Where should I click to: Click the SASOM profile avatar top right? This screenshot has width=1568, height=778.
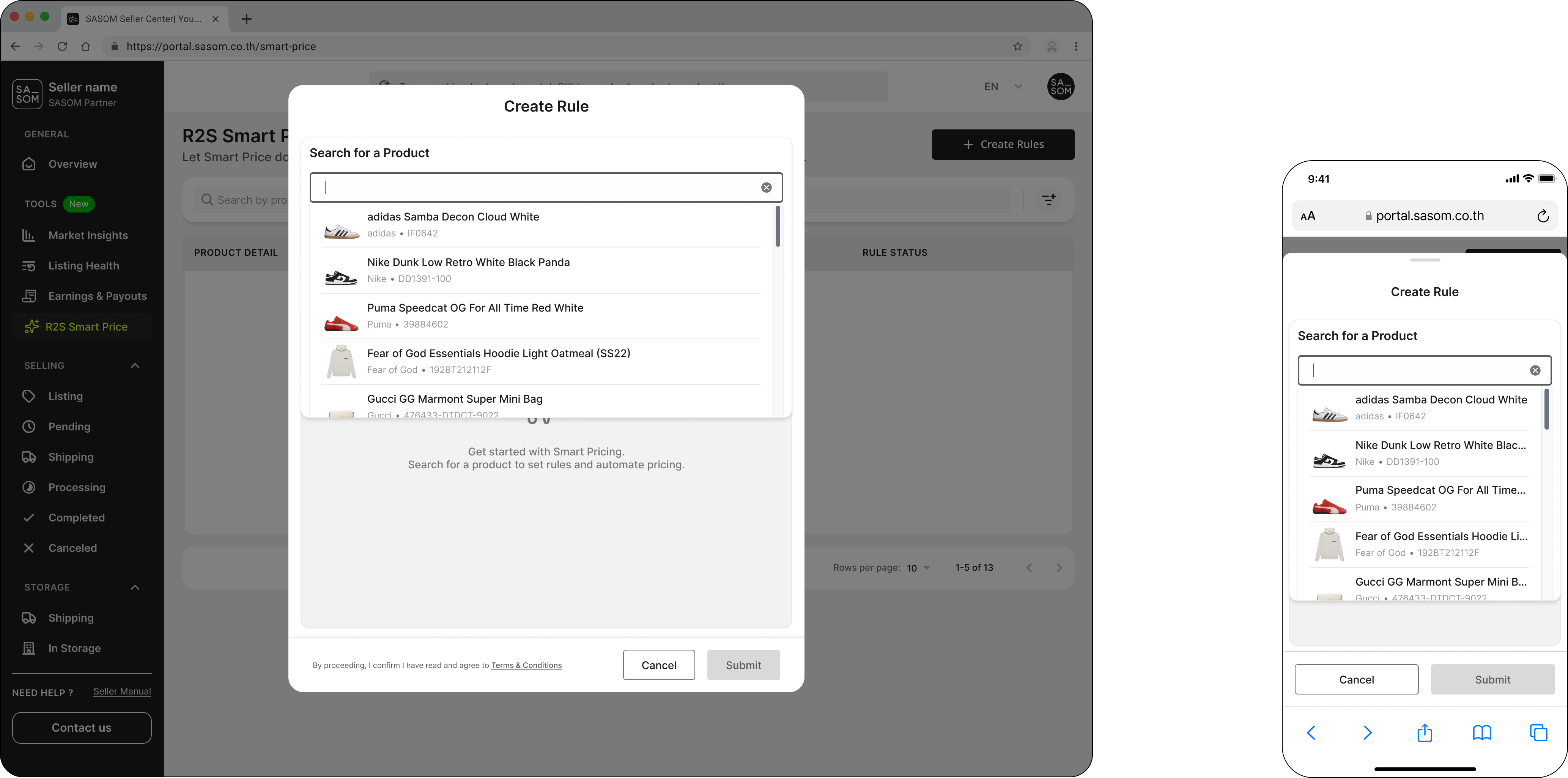[1060, 87]
